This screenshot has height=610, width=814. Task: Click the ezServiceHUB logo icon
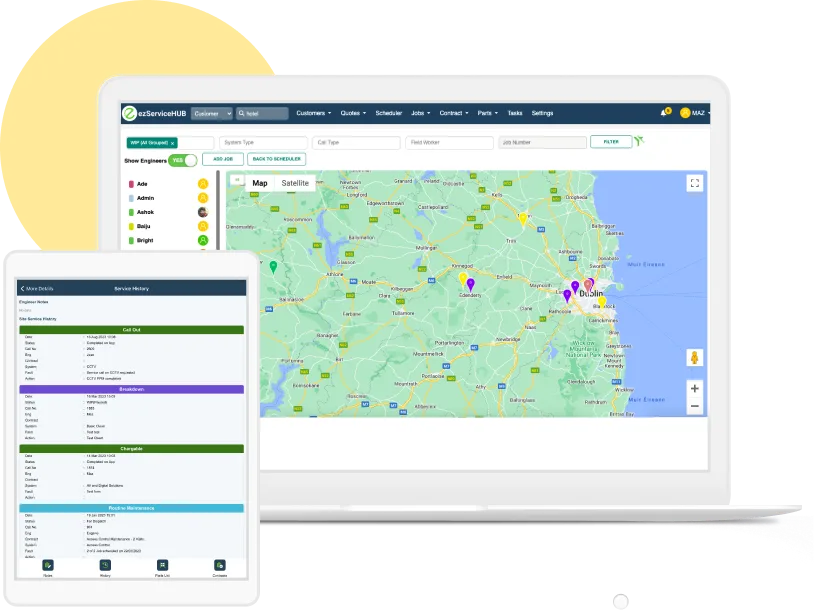pos(129,113)
